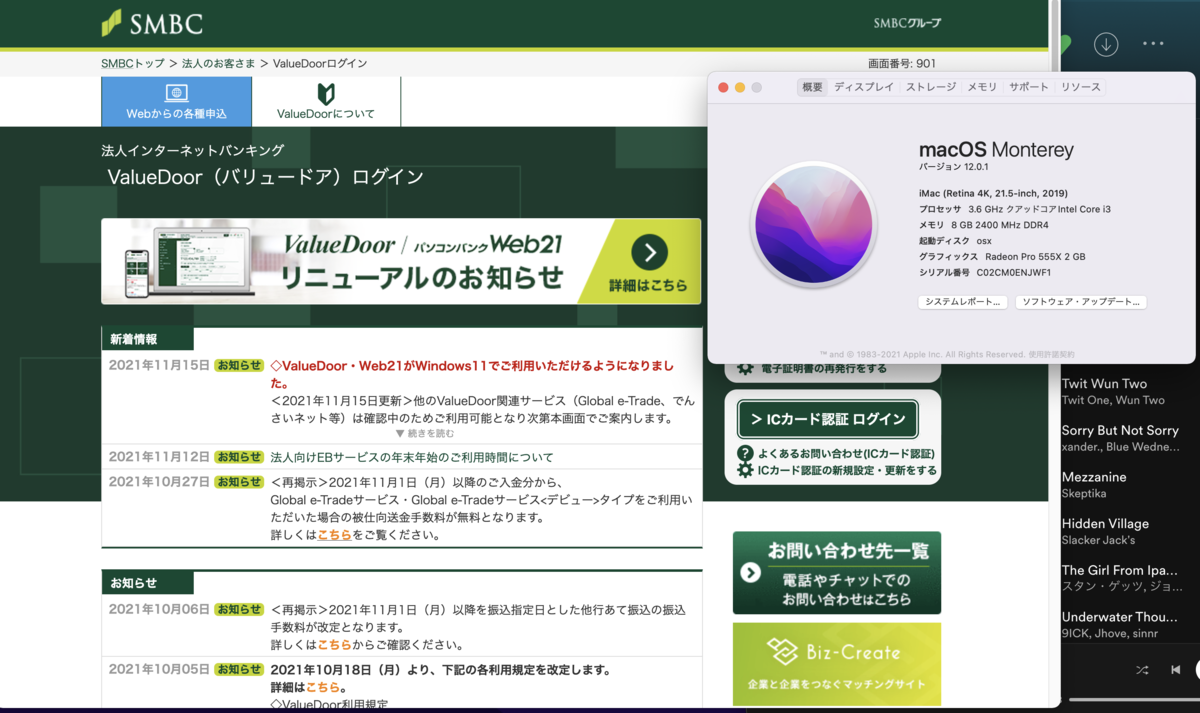The image size is (1200, 713).
Task: Open よくあるお問い合わせ(ICカード認証) link
Action: click(846, 453)
